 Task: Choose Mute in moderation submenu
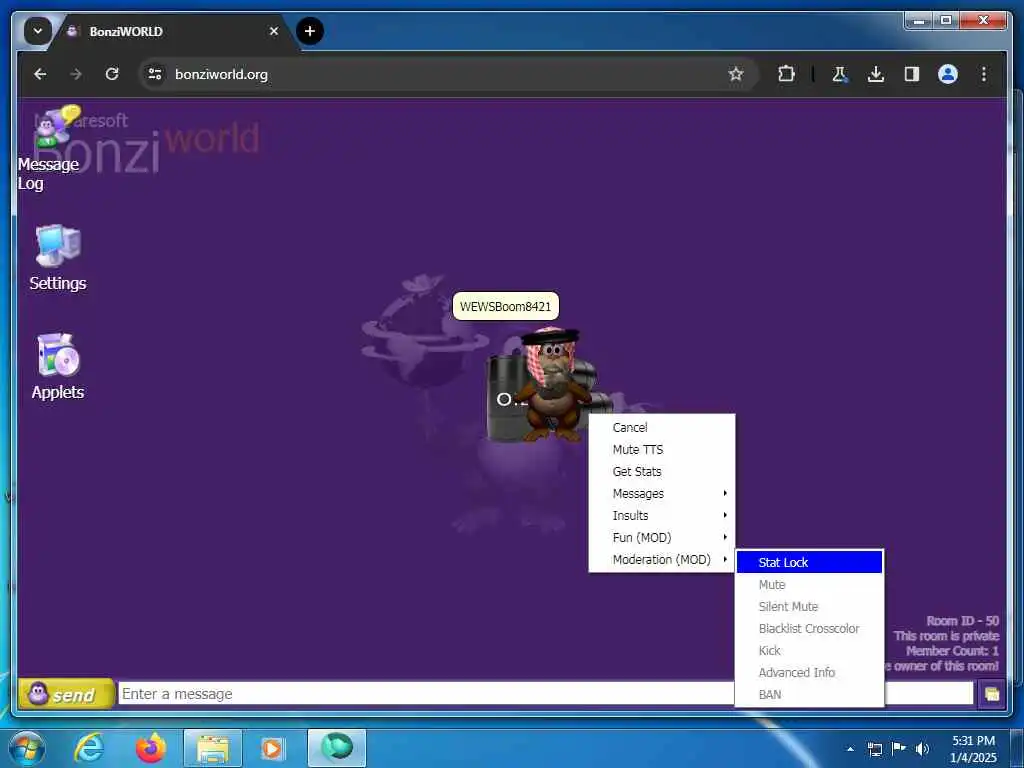coord(809,584)
